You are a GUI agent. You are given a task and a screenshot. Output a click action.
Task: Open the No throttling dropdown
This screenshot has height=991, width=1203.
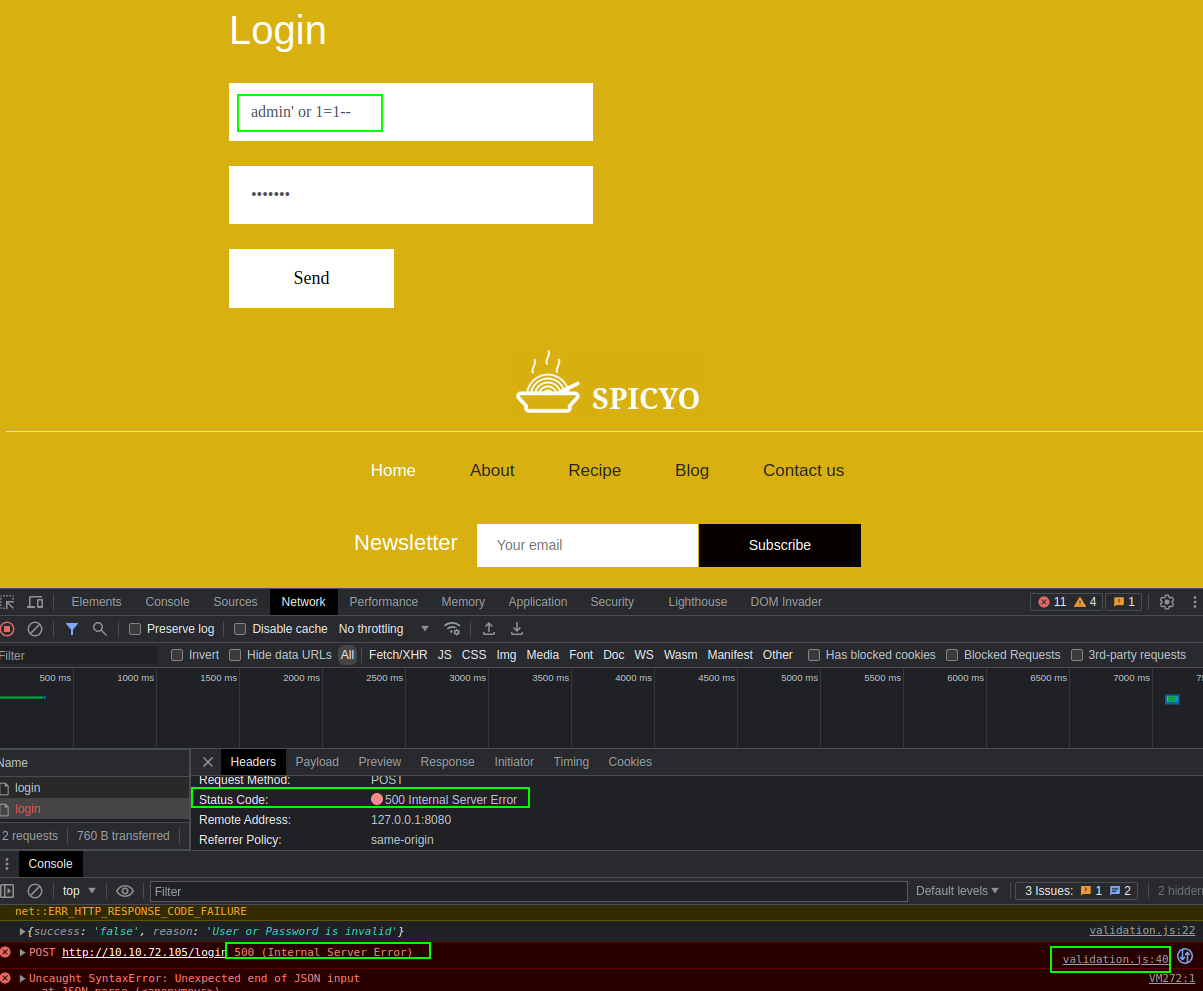click(x=384, y=629)
